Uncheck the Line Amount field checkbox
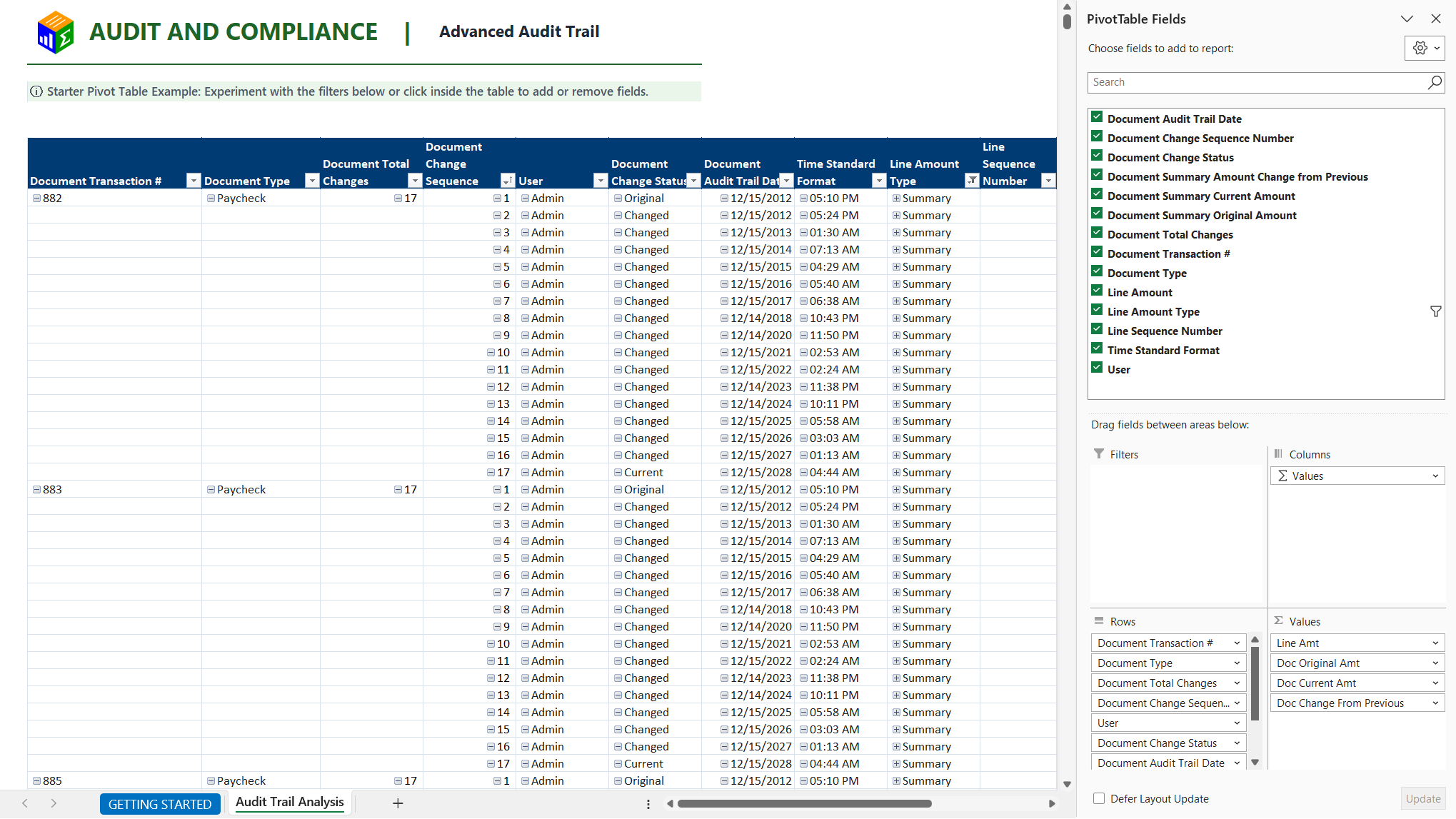 tap(1097, 291)
